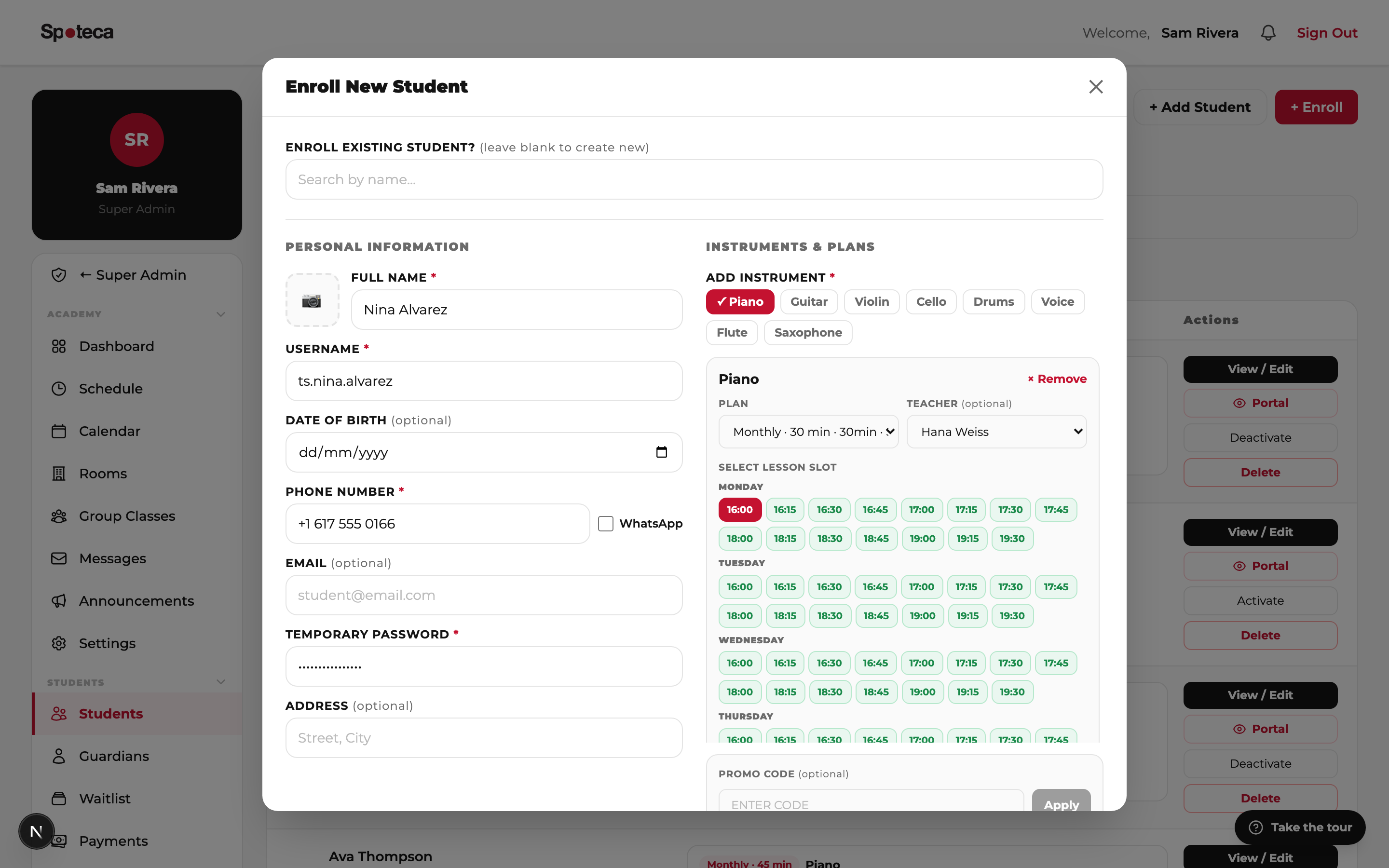This screenshot has width=1389, height=868.
Task: Select the Cello instrument chip
Action: [x=931, y=302]
